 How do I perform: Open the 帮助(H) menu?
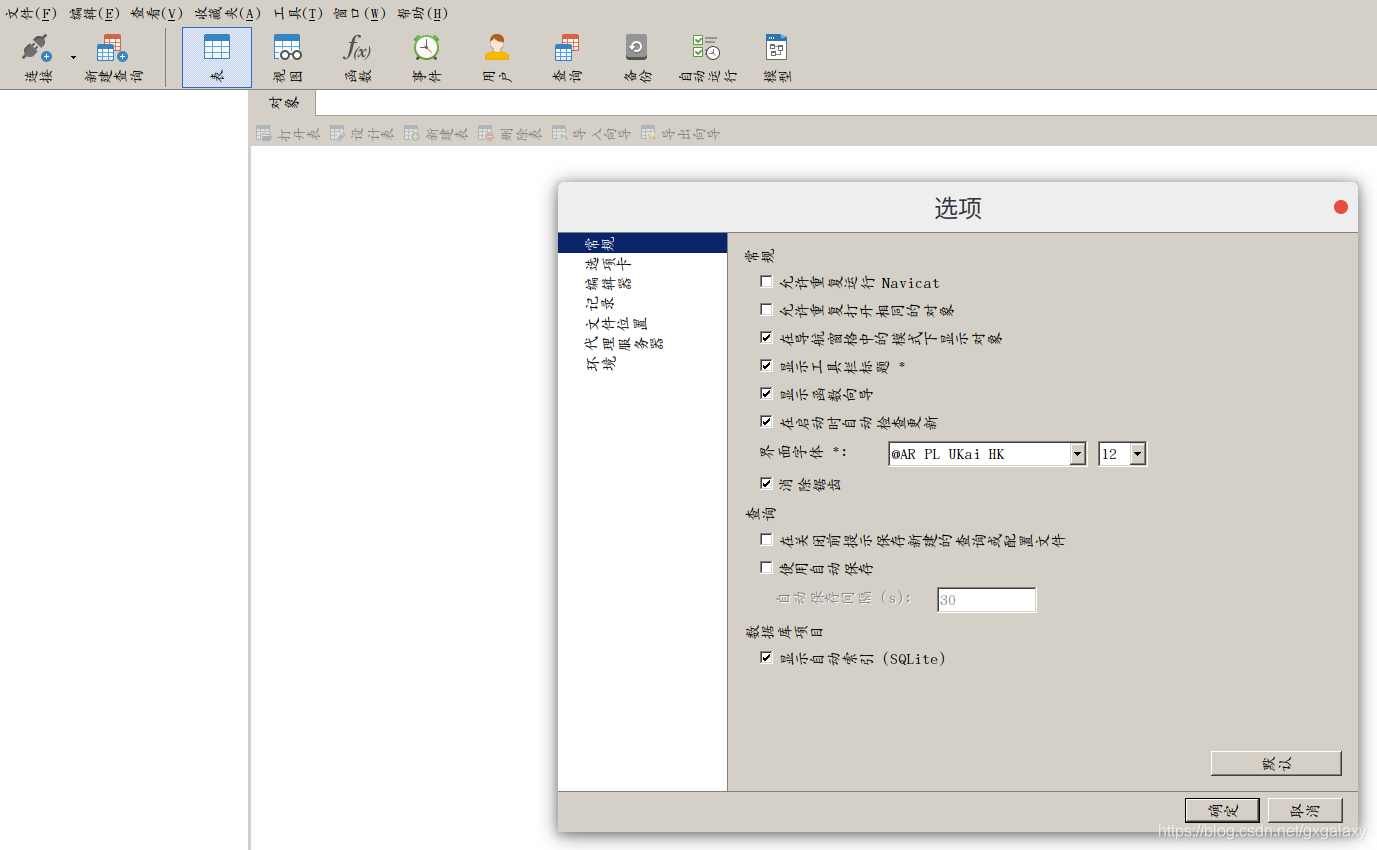422,14
